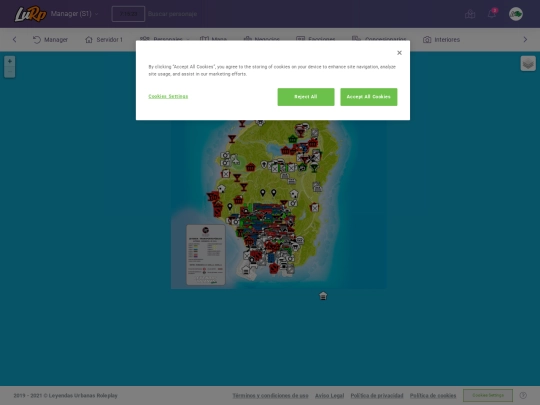The height and width of the screenshot is (405, 540).
Task: Click the map legend image
Action: point(206,255)
